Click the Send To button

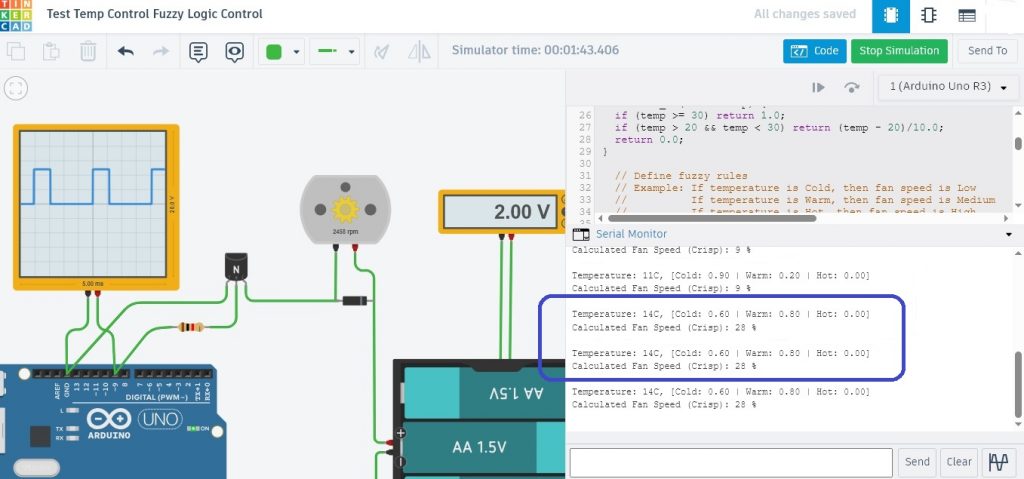[x=987, y=51]
